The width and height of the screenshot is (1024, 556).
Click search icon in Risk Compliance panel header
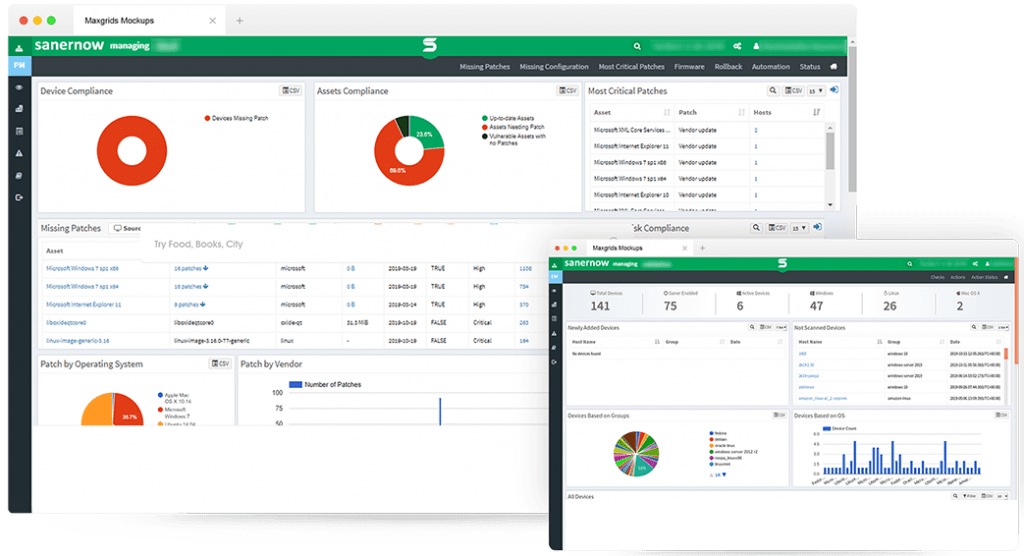click(x=756, y=227)
